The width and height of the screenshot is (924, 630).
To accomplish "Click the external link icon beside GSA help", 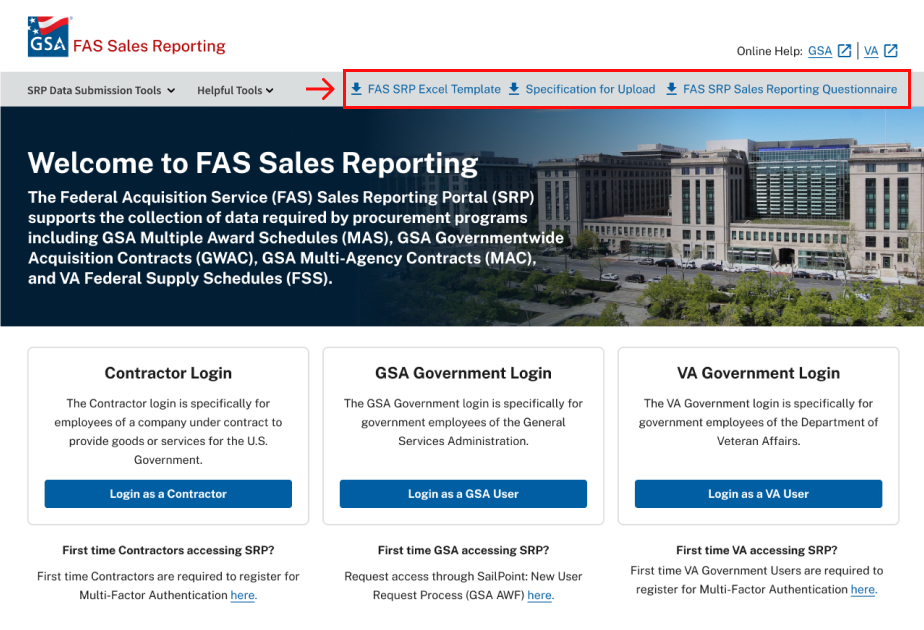I will pos(844,51).
